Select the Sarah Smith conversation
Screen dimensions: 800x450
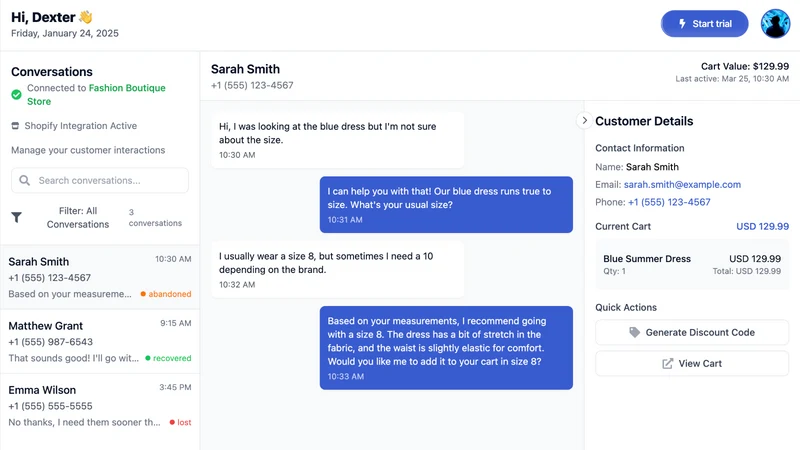[x=100, y=278]
